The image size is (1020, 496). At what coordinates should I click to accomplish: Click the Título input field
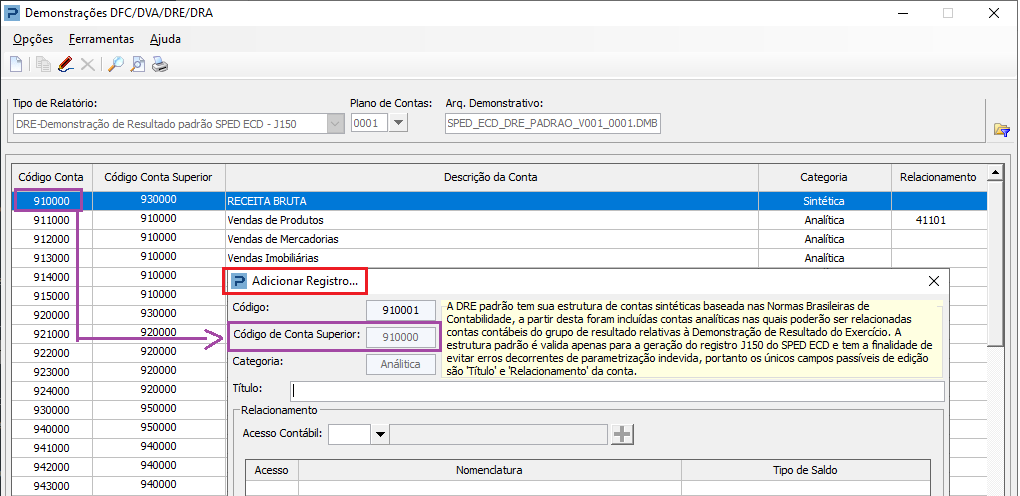click(x=617, y=391)
